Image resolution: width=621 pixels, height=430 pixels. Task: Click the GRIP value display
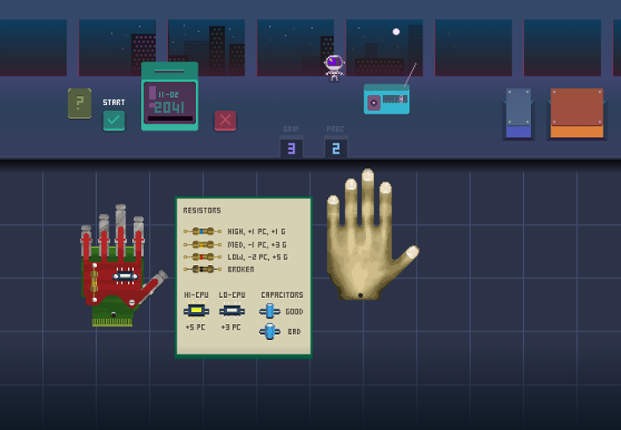(291, 148)
